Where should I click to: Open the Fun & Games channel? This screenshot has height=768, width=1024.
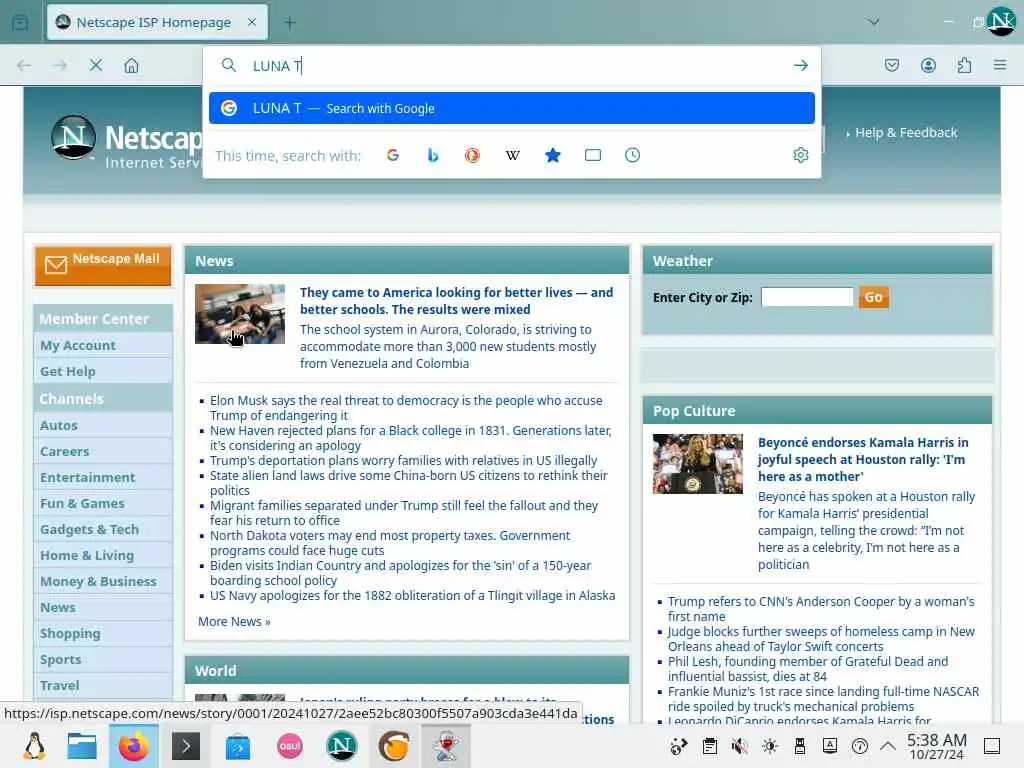point(82,504)
